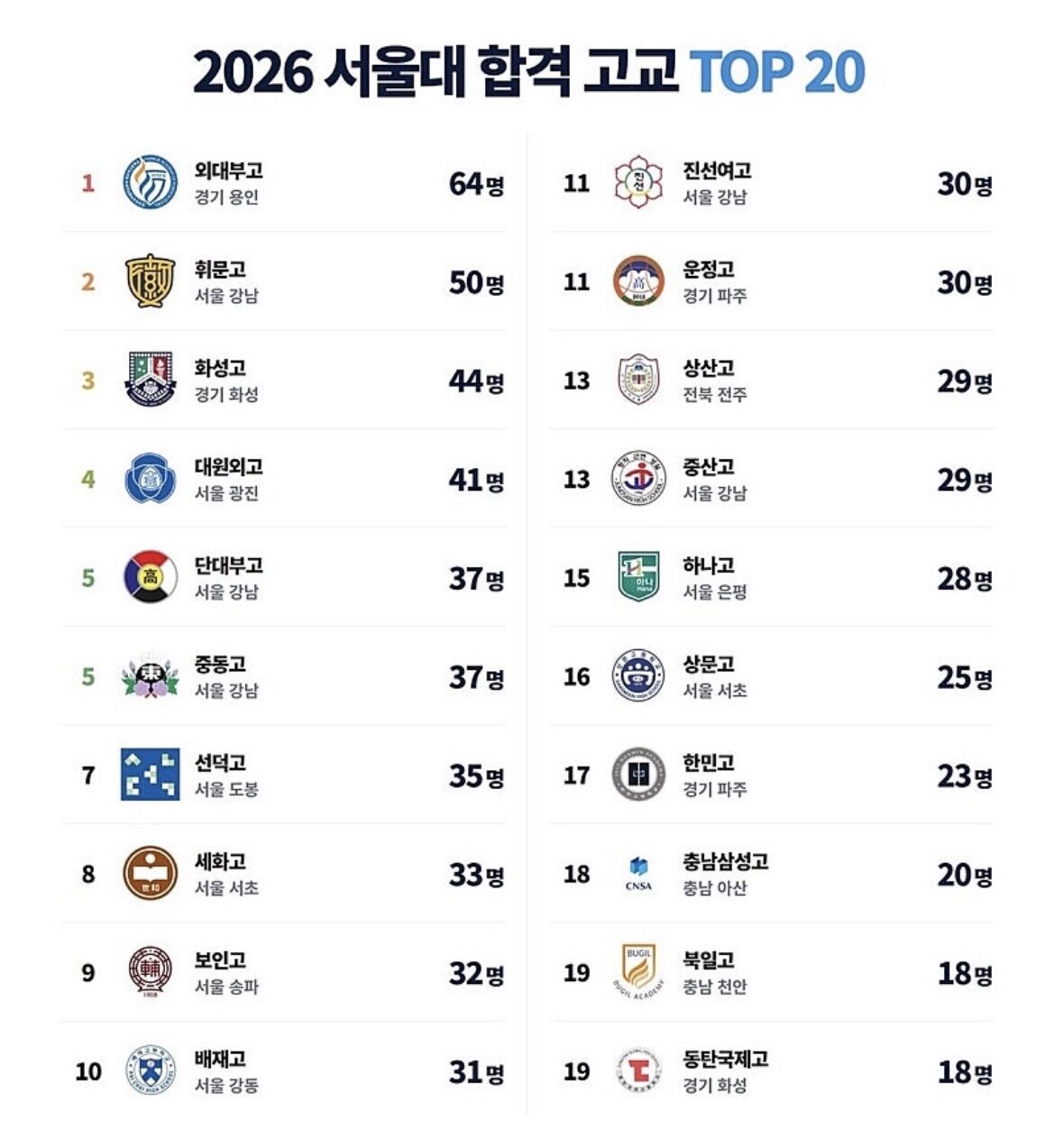Select the 충남삼성고 CNSA logo
Viewport: 1055px width, 1148px height.
pyautogui.click(x=638, y=873)
